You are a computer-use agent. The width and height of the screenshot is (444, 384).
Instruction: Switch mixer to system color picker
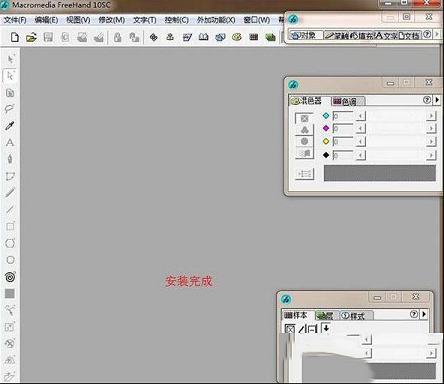304,153
